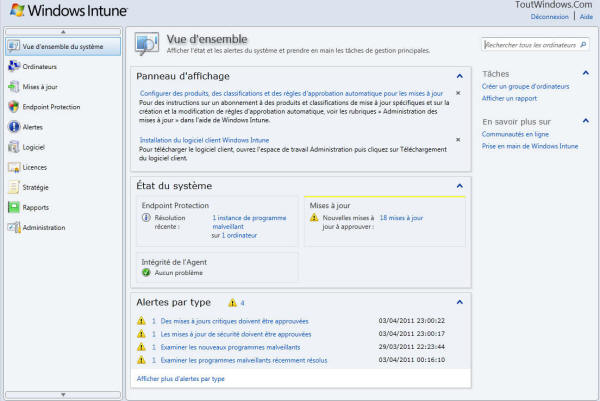Click the Ordinateurs icon in sidebar

(14, 66)
